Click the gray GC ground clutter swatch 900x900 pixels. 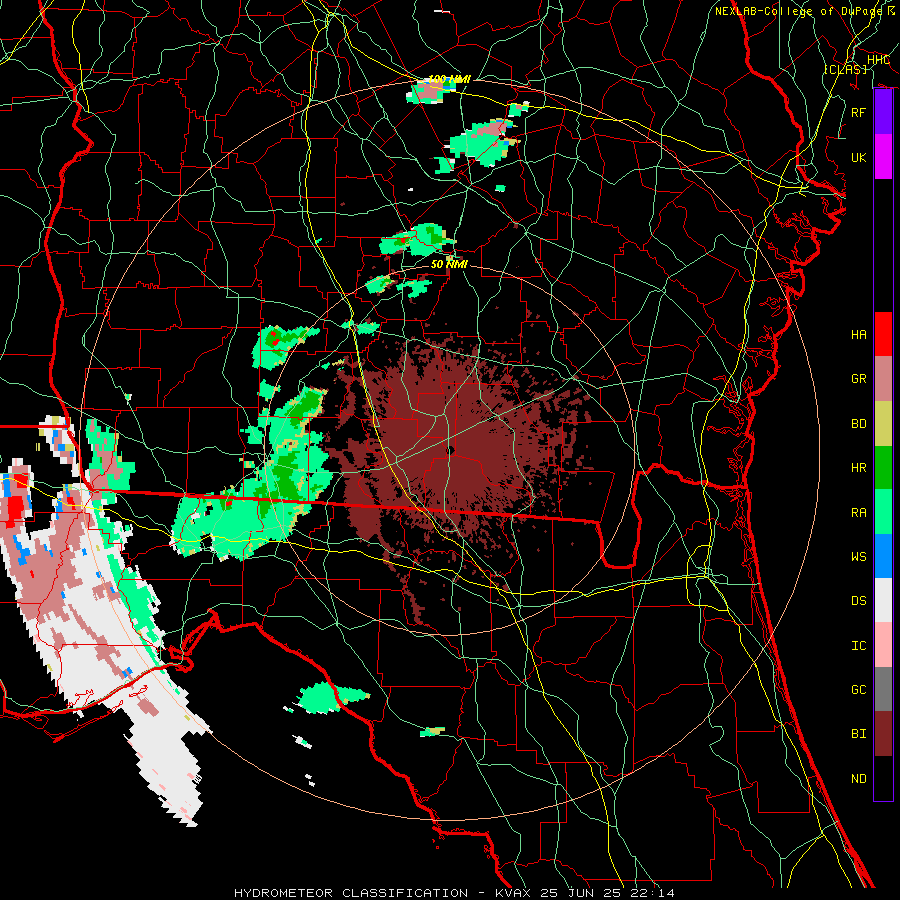point(883,689)
